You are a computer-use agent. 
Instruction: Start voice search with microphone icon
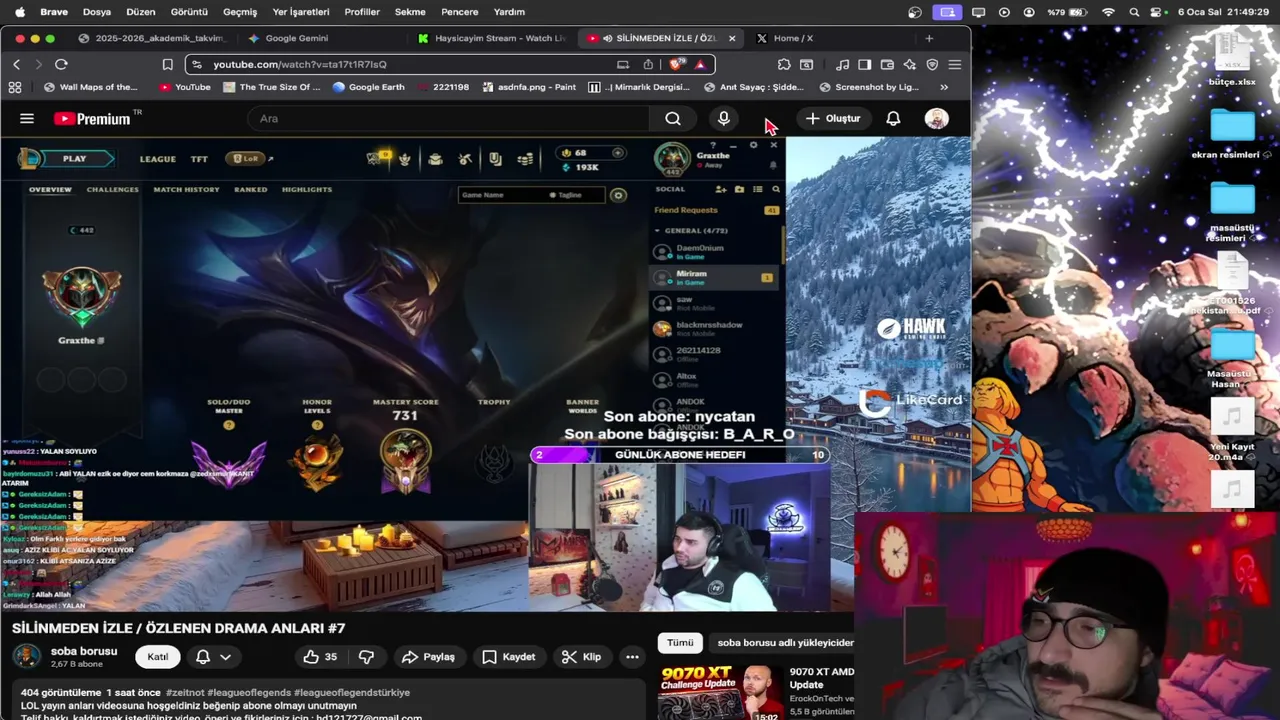tap(724, 118)
